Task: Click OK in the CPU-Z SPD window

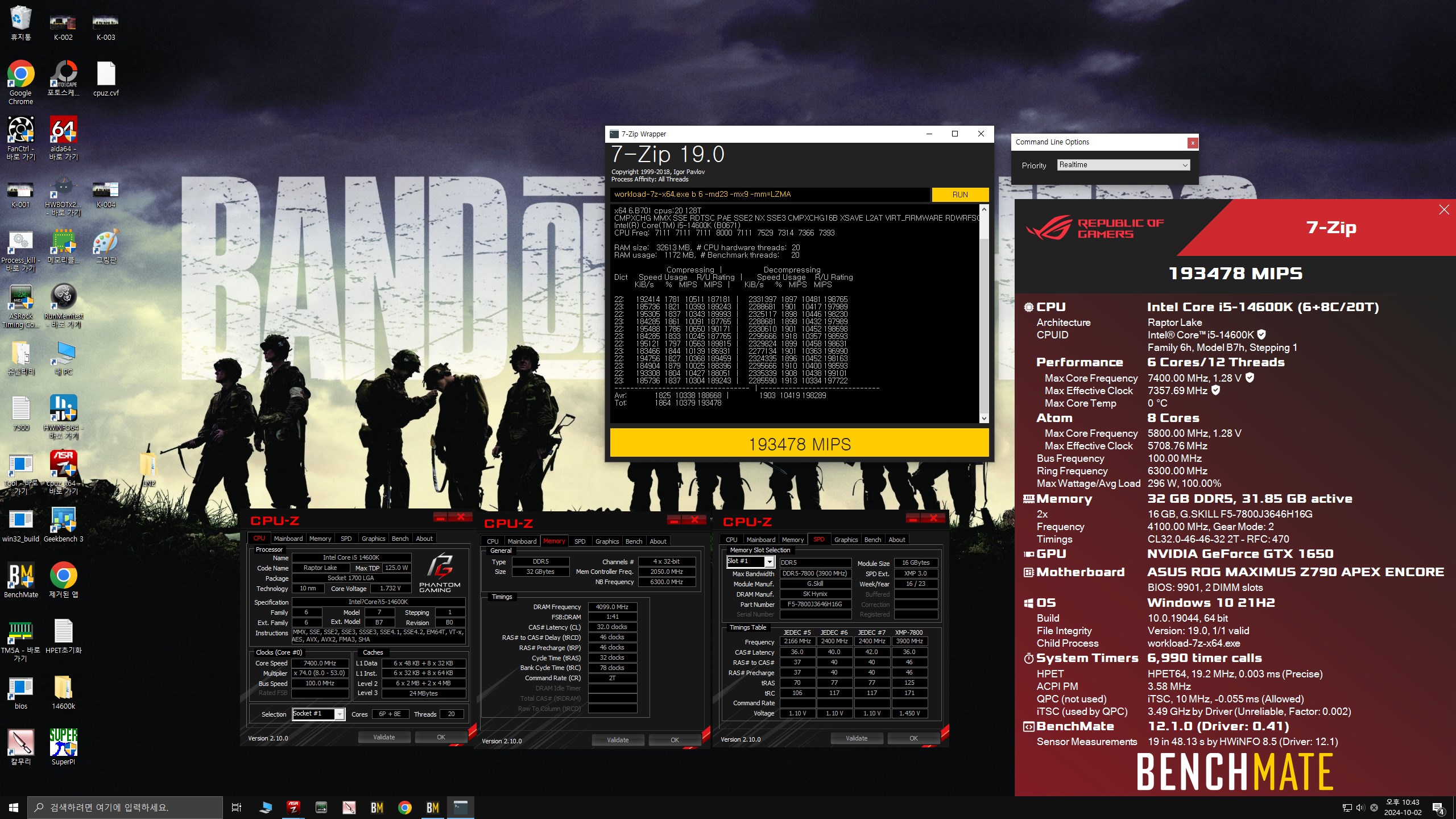Action: [913, 738]
